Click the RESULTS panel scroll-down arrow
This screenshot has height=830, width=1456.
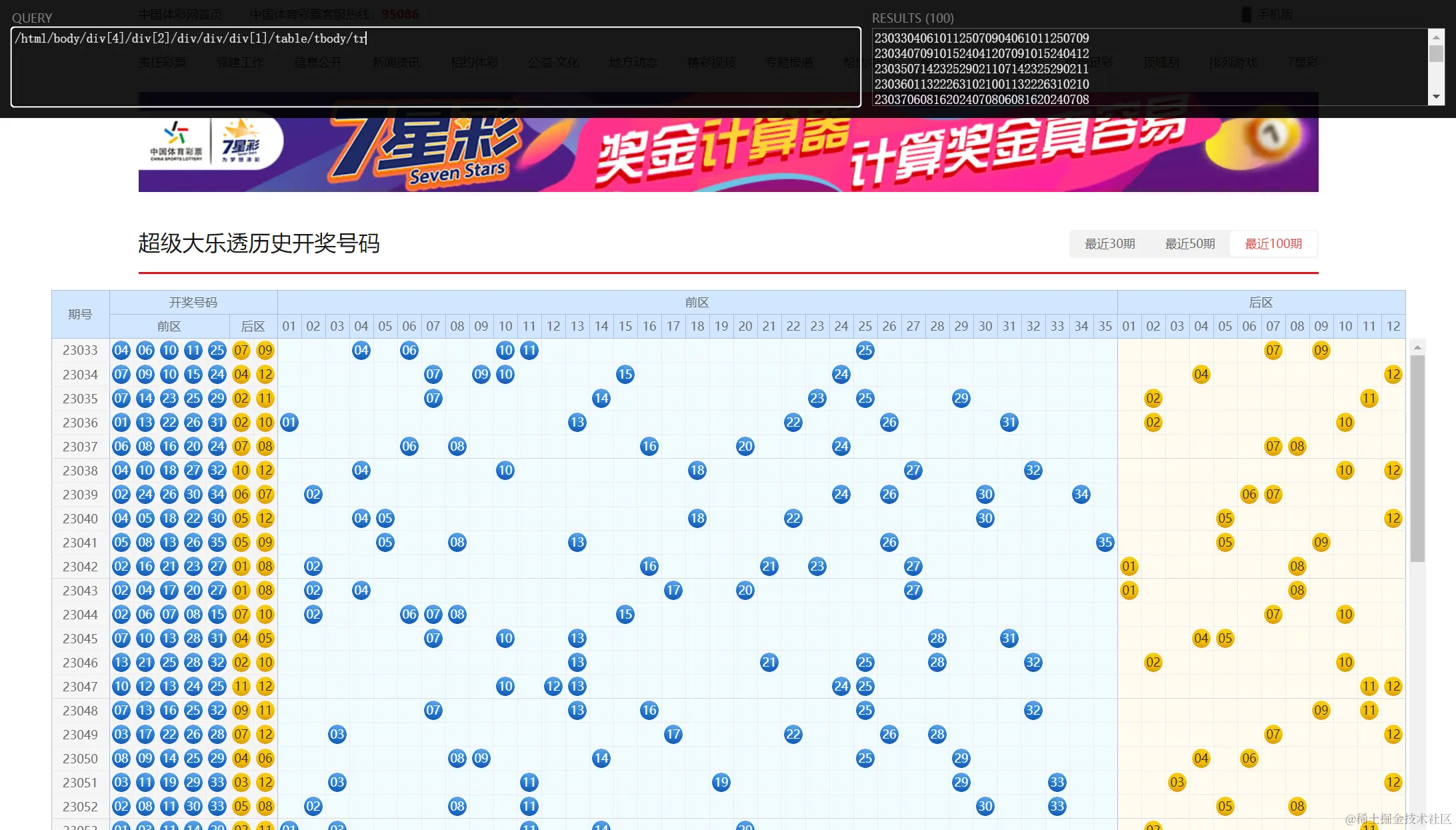(1436, 97)
